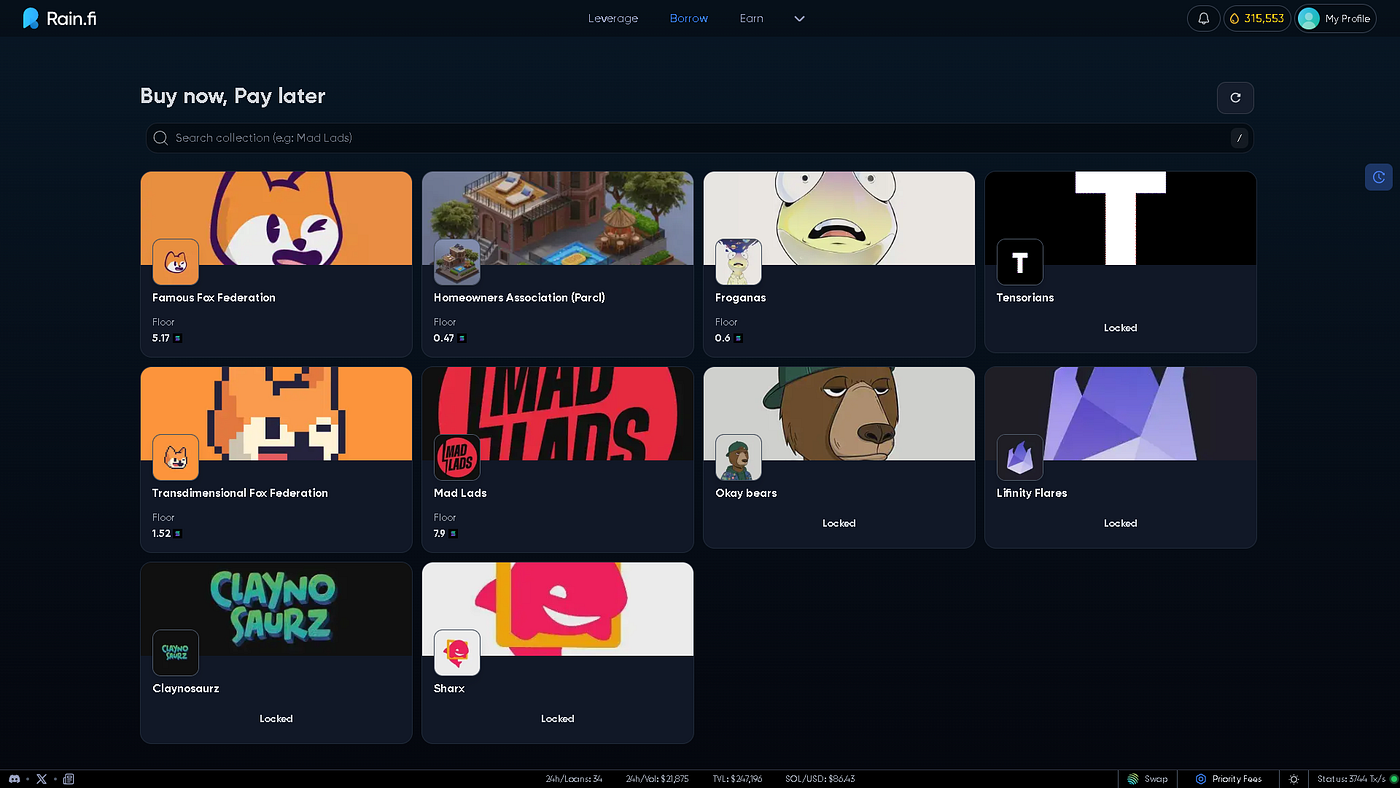Viewport: 1400px width, 788px height.
Task: Click the 5.17 floor price value
Action: (161, 338)
